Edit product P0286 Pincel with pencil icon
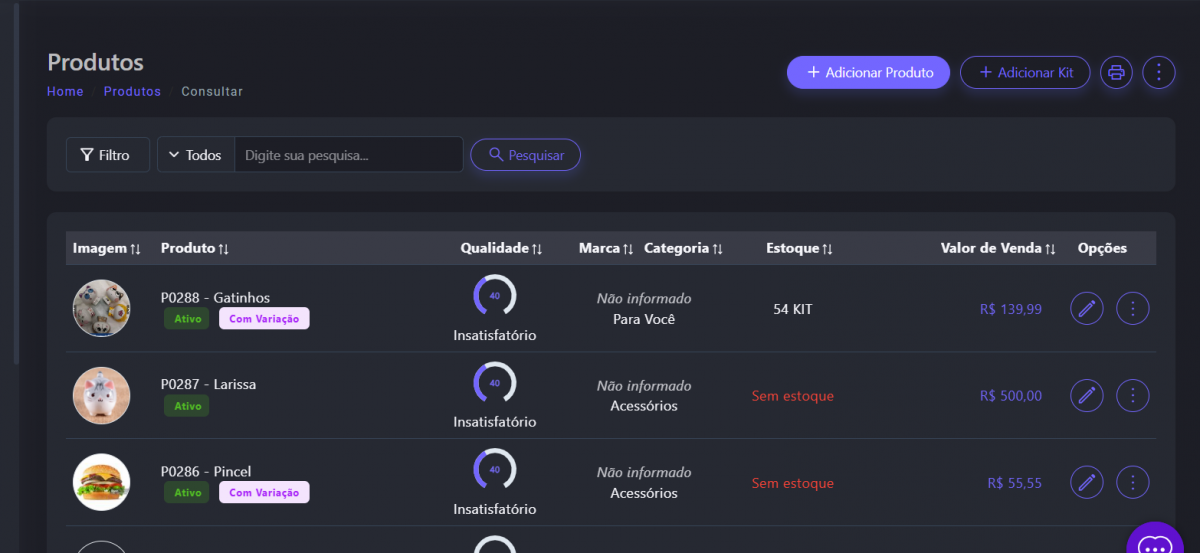Image resolution: width=1200 pixels, height=553 pixels. pyautogui.click(x=1086, y=483)
